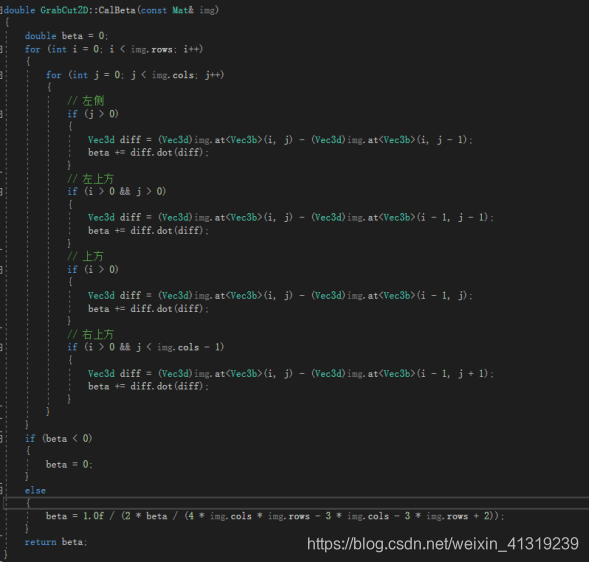Click the '// 上方' comment

[85, 257]
